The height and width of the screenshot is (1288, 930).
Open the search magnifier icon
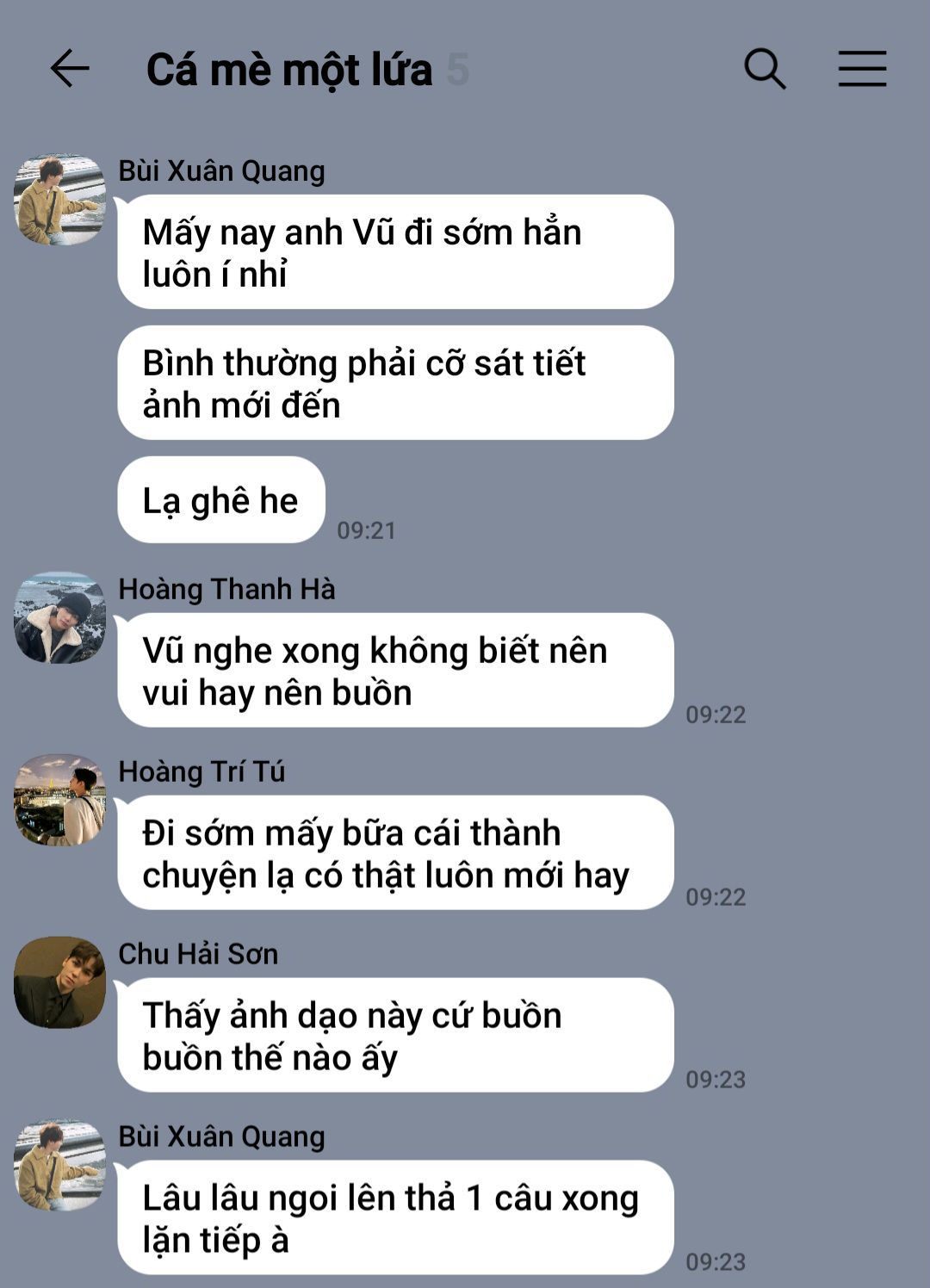pos(765,69)
